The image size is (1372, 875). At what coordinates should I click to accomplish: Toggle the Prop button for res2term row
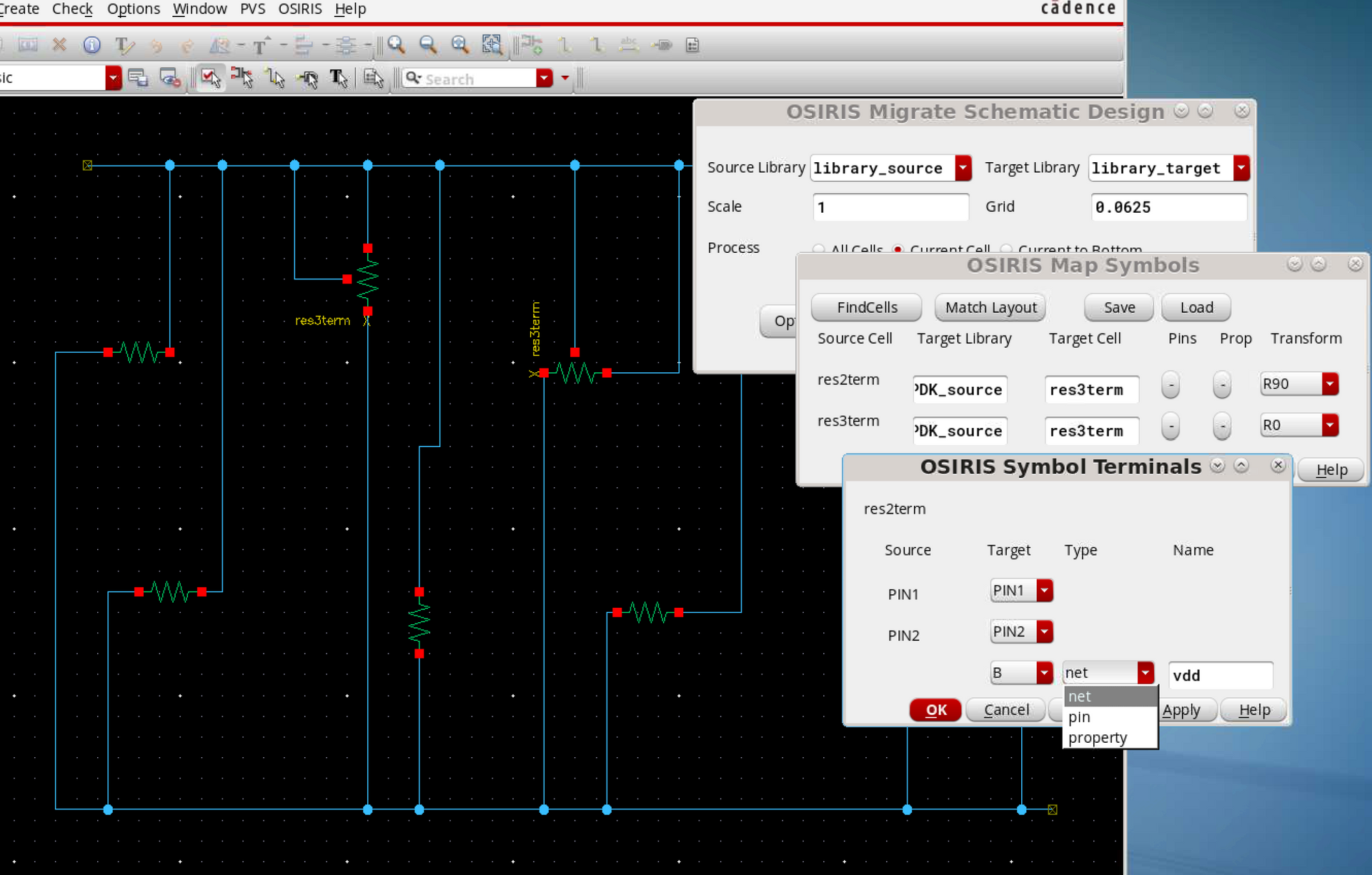(1223, 385)
